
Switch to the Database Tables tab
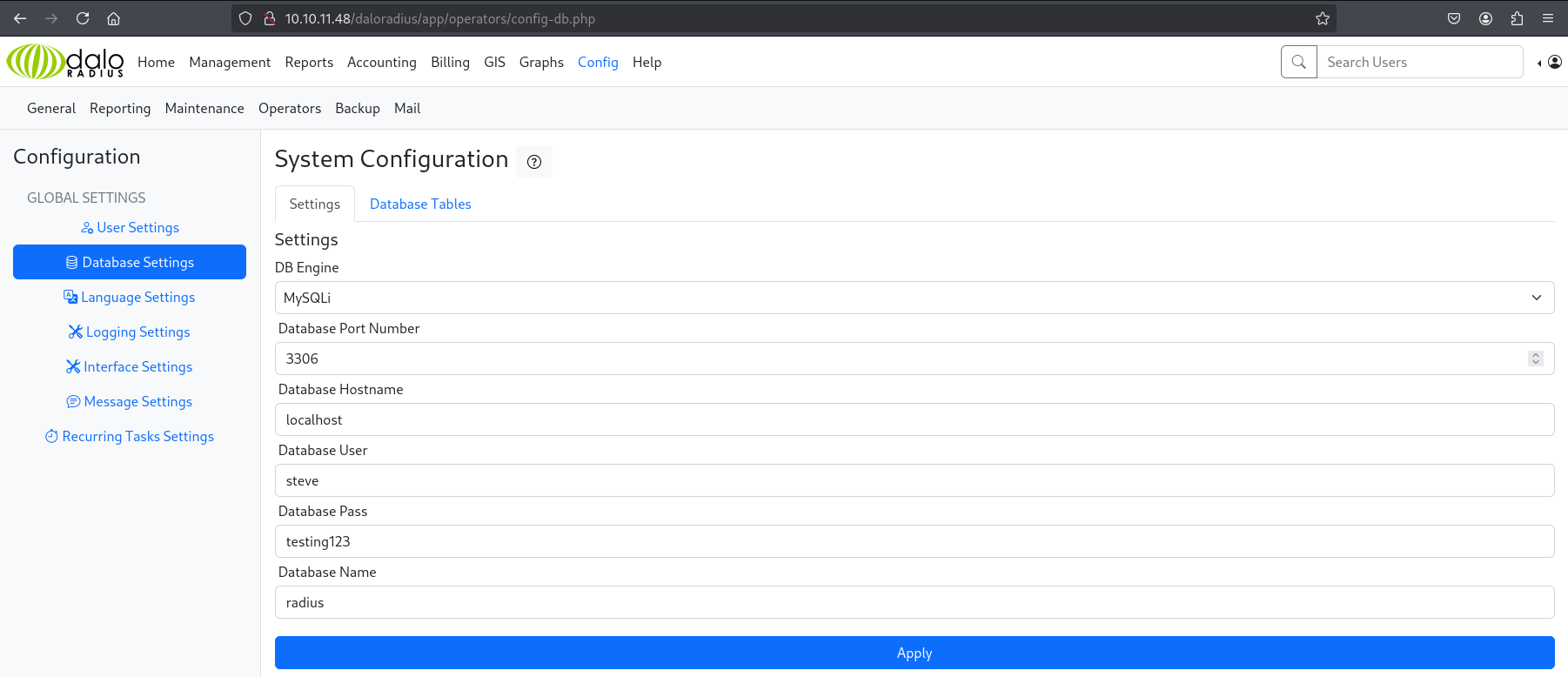pyautogui.click(x=420, y=204)
